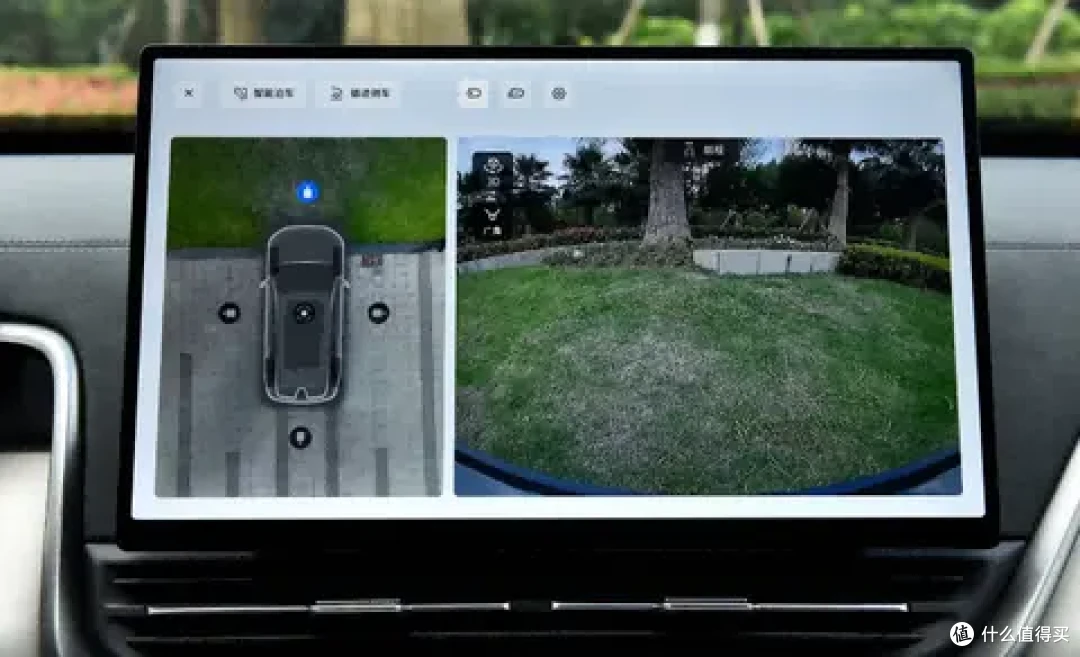Tap the top-down car model
The image size is (1080, 657).
(304, 313)
